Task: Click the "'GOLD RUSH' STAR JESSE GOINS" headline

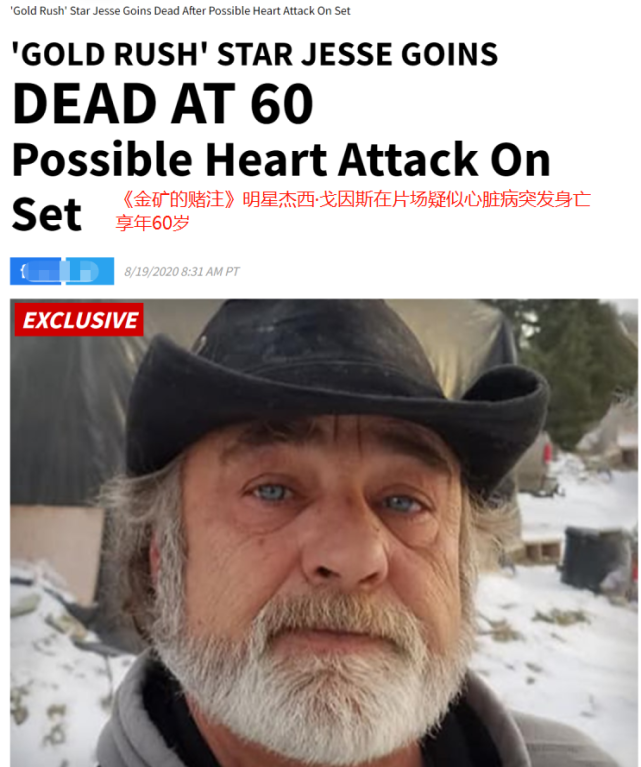Action: point(254,54)
